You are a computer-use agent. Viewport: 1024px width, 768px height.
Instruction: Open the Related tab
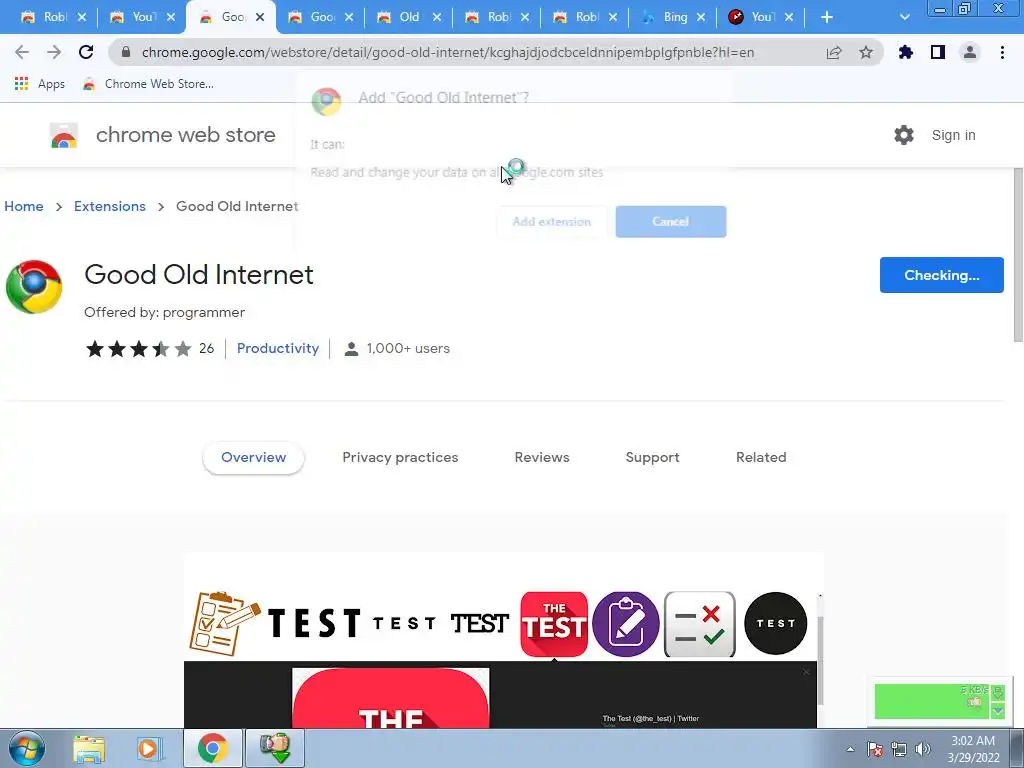[x=761, y=457]
